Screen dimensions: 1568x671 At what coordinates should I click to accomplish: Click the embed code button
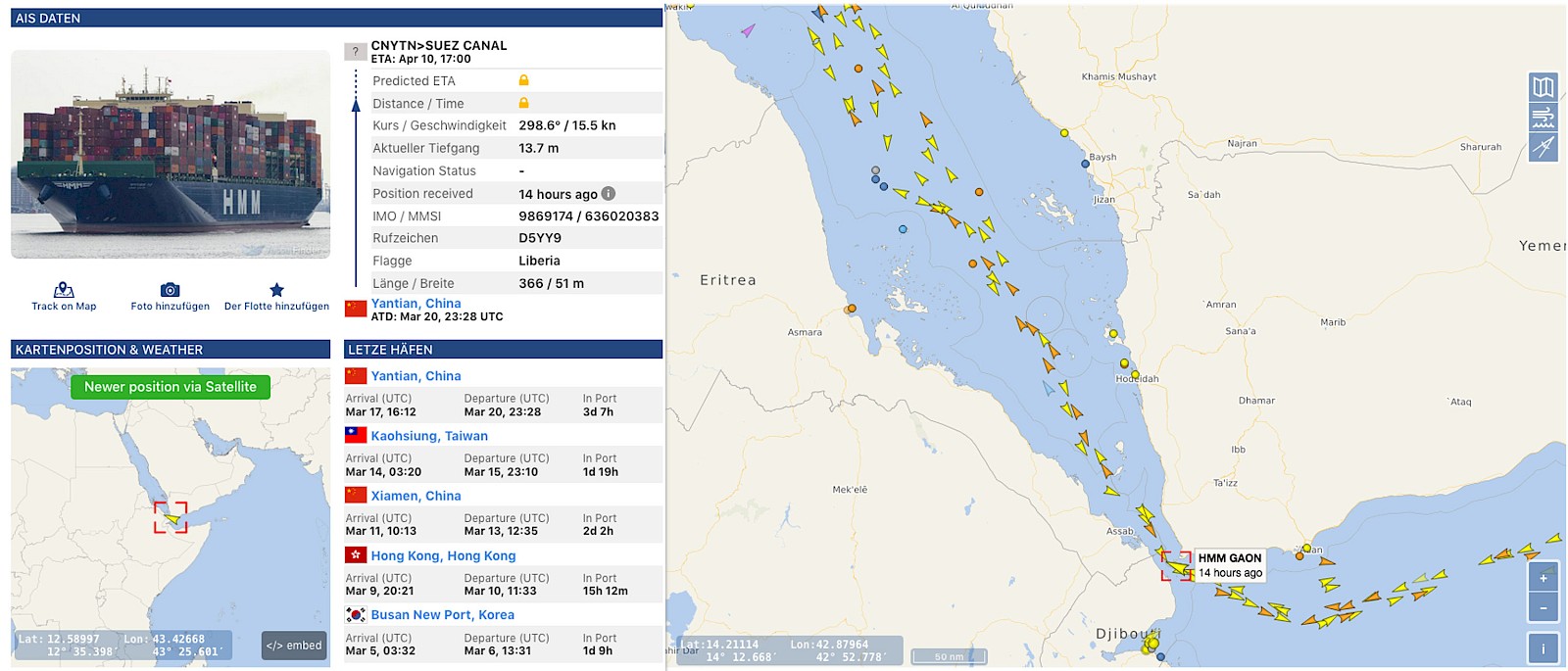[x=294, y=646]
